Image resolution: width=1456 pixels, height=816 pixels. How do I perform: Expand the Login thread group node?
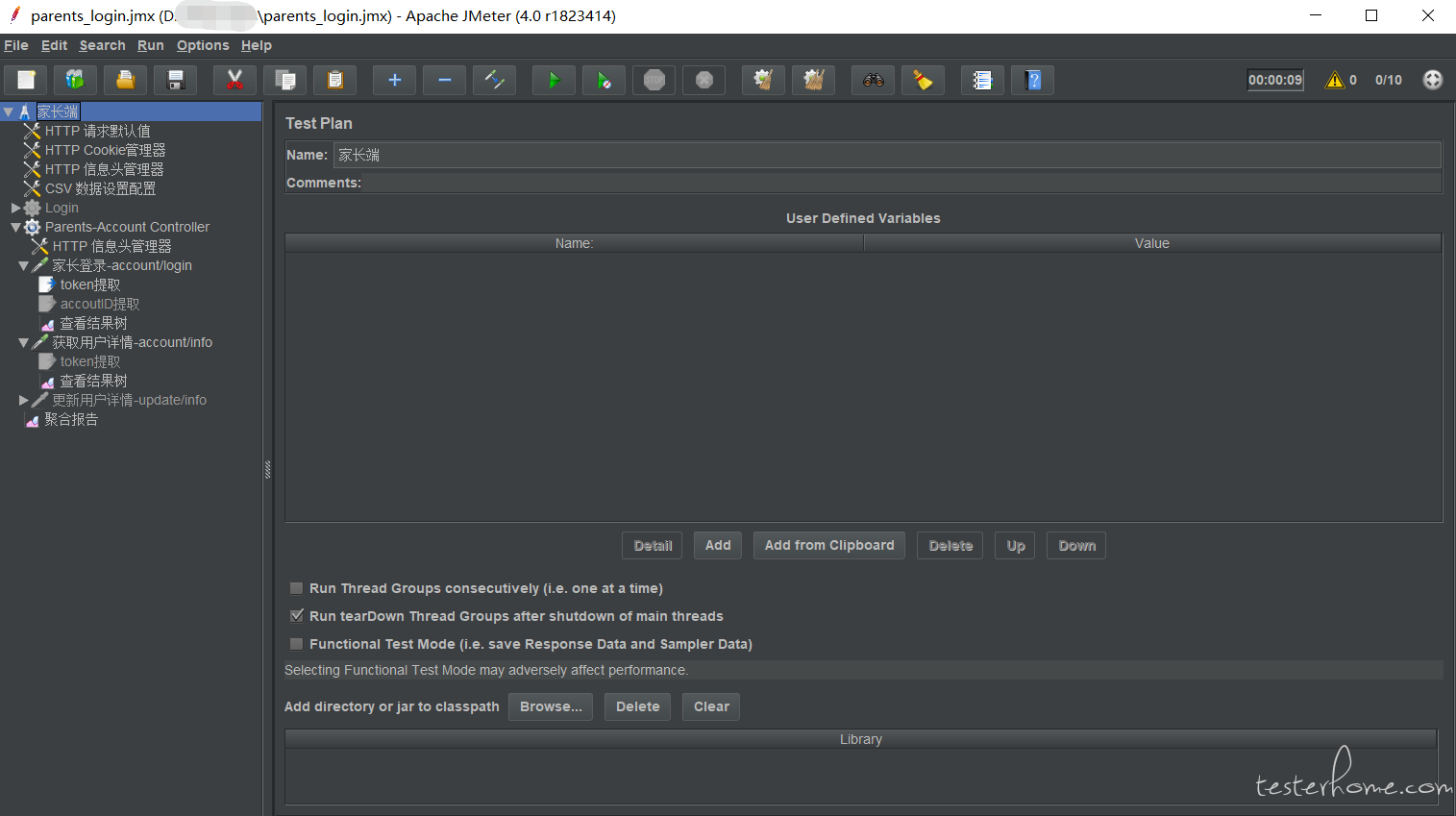coord(15,208)
